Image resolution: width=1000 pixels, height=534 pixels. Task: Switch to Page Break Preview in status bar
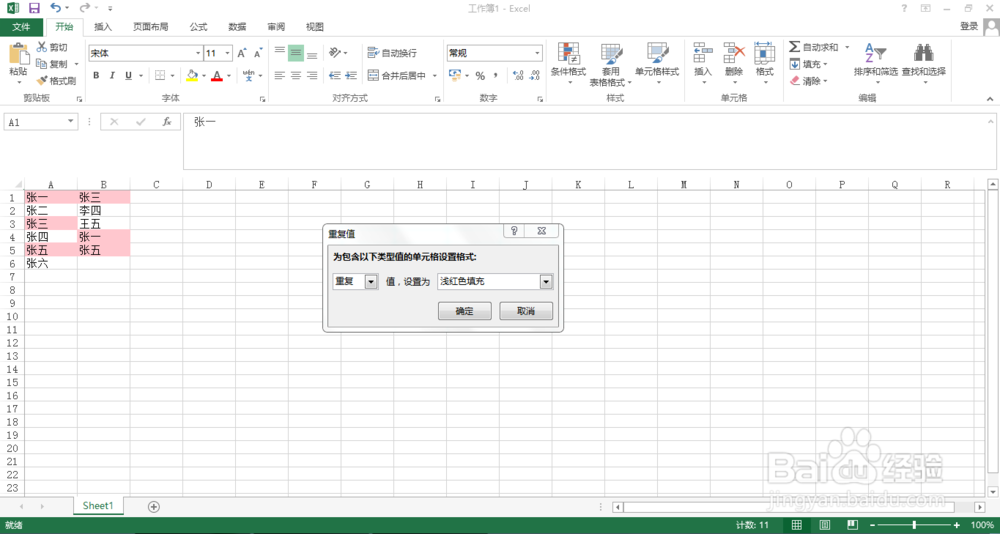(x=853, y=524)
